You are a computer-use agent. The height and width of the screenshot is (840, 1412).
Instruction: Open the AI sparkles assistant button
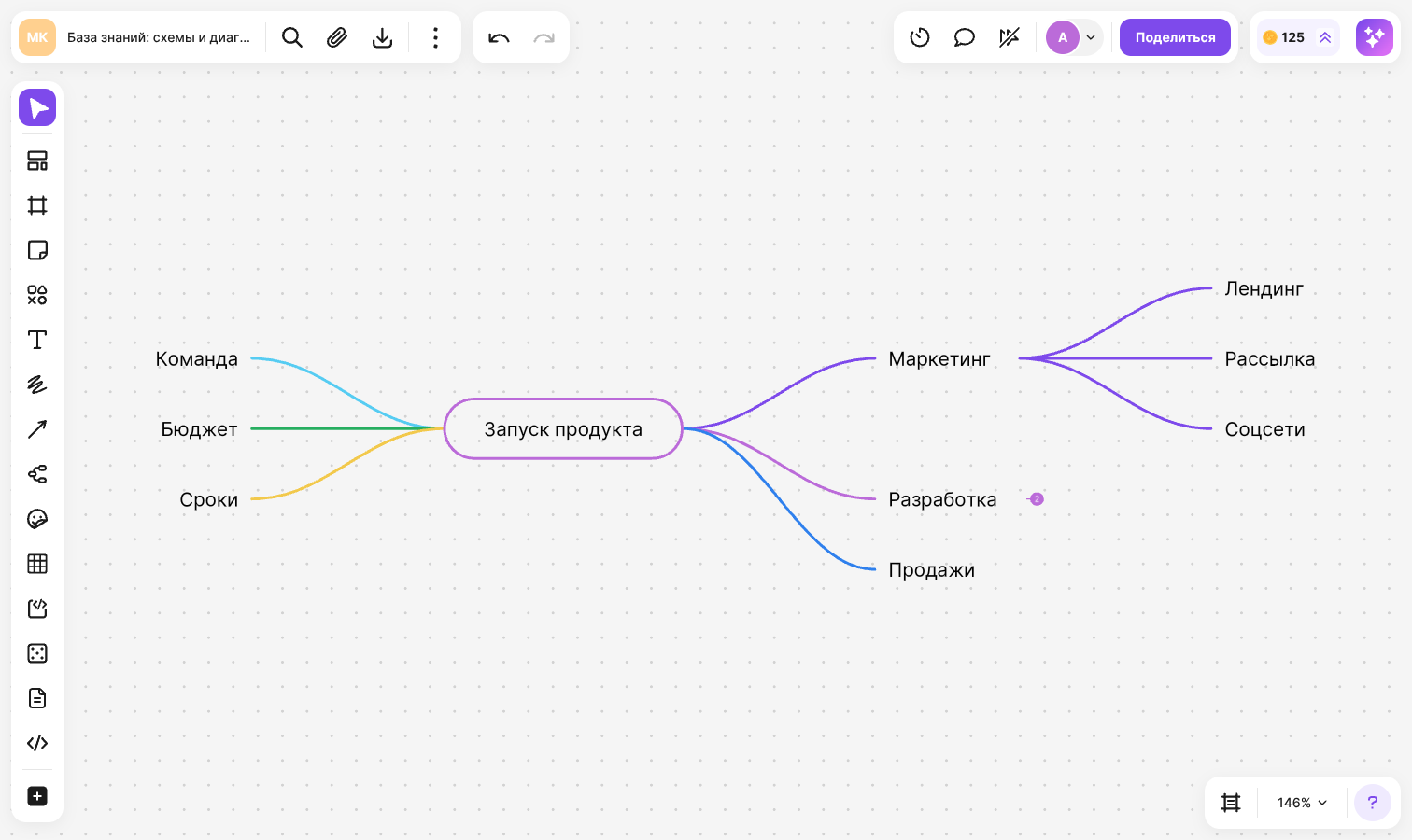[x=1375, y=37]
